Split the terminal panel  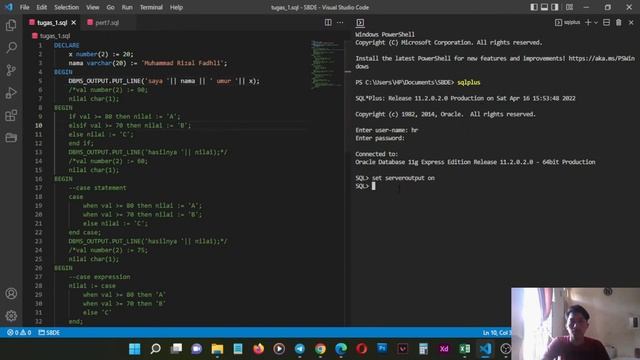click(607, 22)
